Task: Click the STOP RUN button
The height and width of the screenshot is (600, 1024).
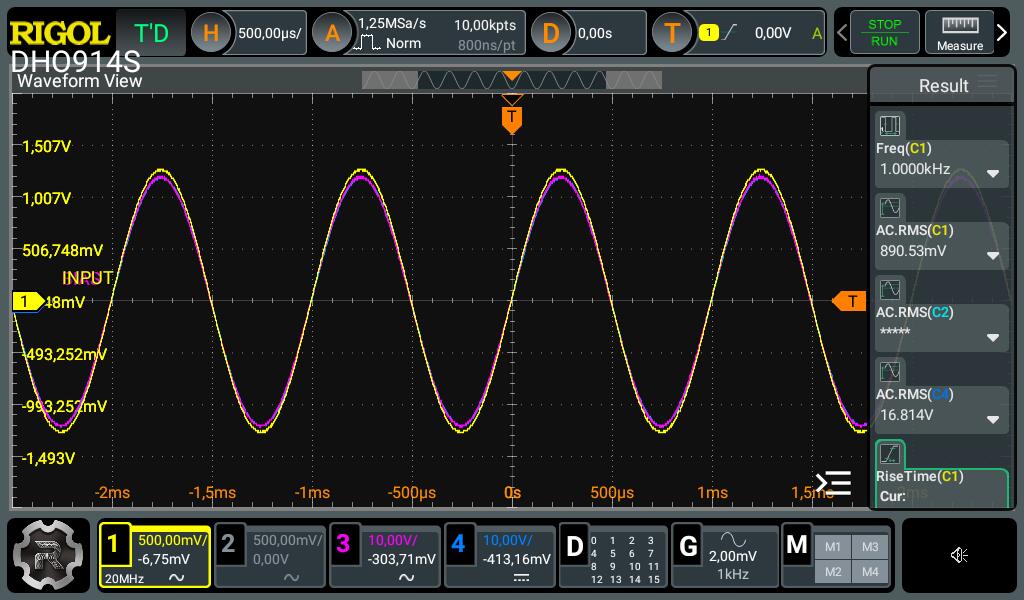Action: point(884,33)
